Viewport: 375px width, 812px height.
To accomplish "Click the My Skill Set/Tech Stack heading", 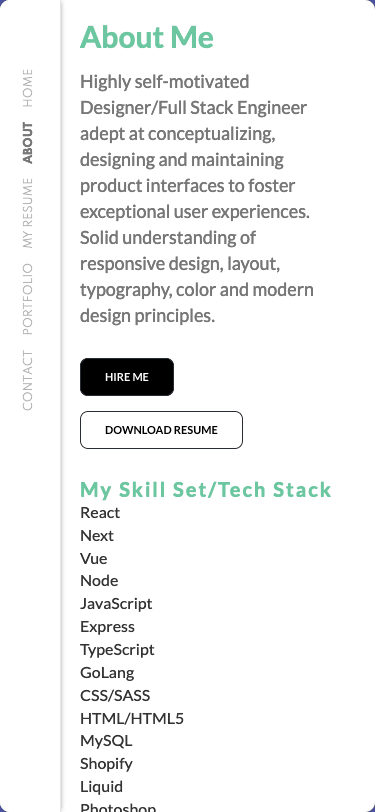I will [x=206, y=489].
